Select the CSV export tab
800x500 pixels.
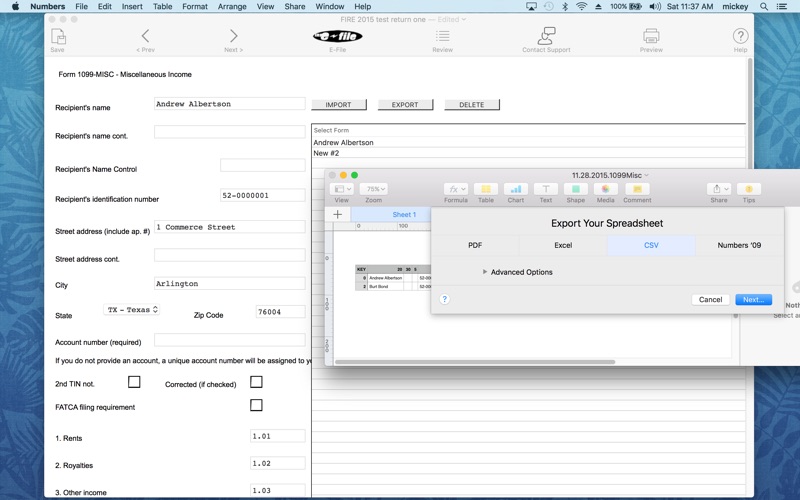(x=651, y=245)
